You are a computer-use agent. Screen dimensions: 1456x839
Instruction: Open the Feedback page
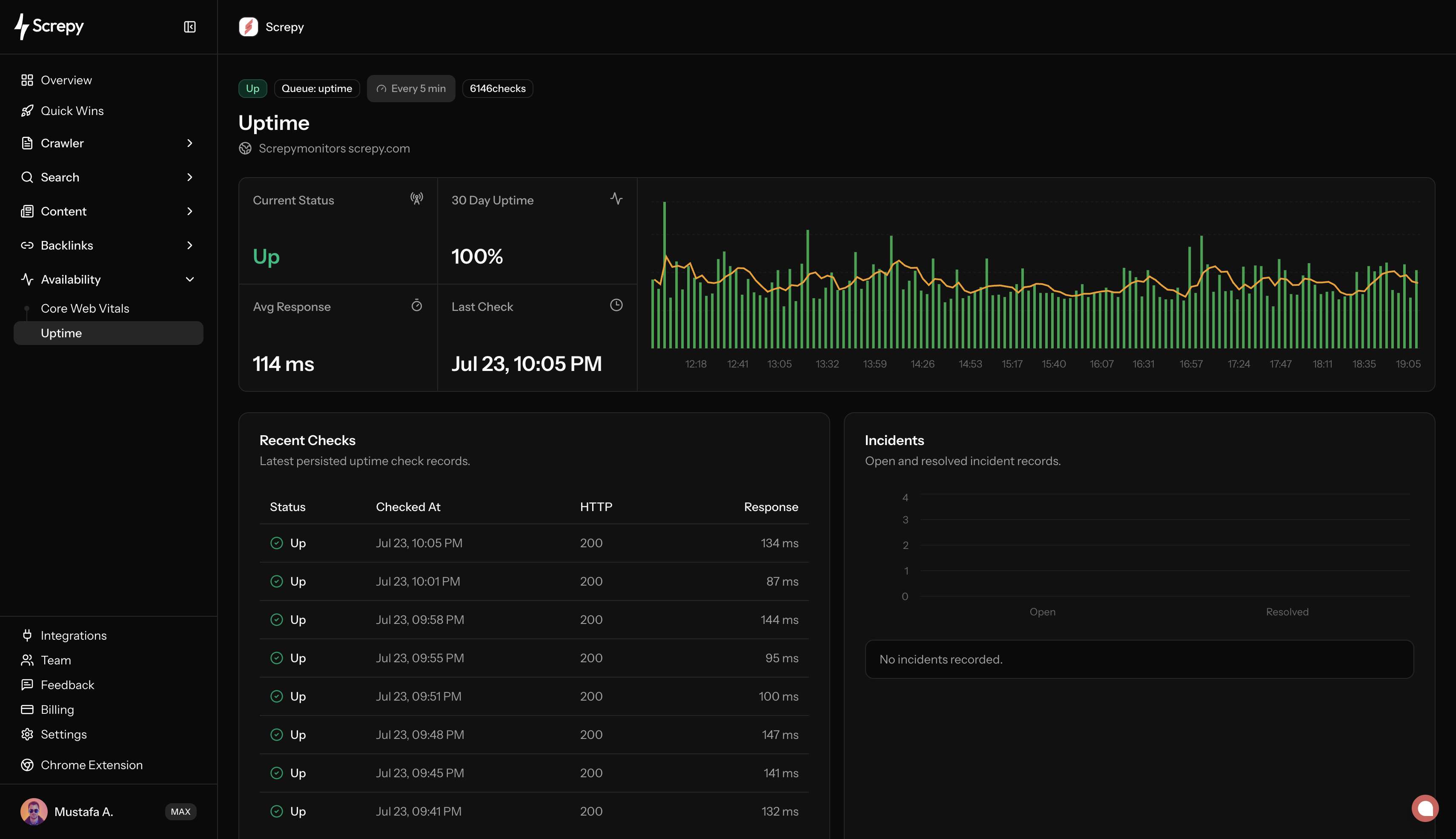(x=67, y=684)
